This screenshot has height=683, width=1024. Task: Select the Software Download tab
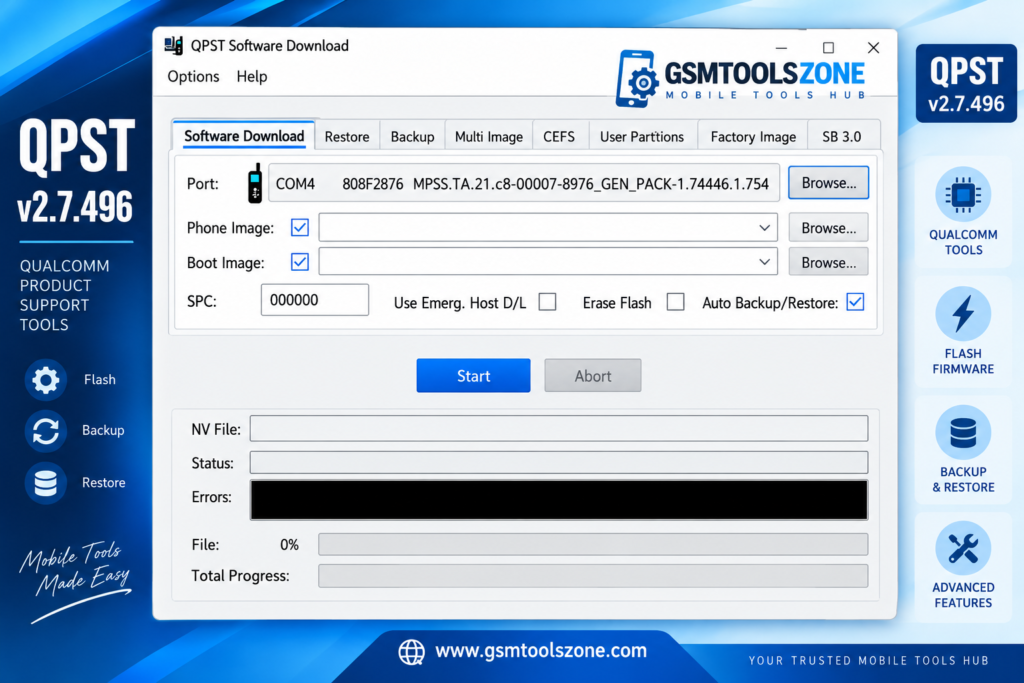[244, 136]
